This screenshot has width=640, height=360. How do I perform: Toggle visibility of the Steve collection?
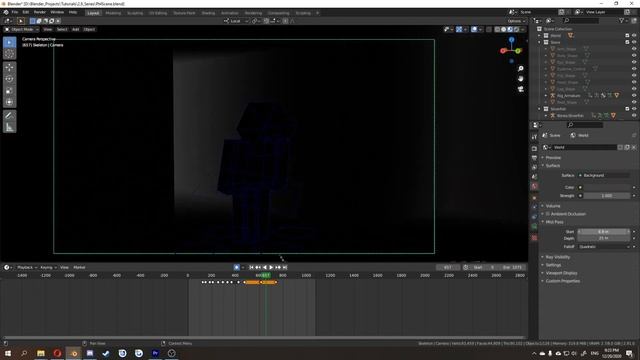coord(634,42)
